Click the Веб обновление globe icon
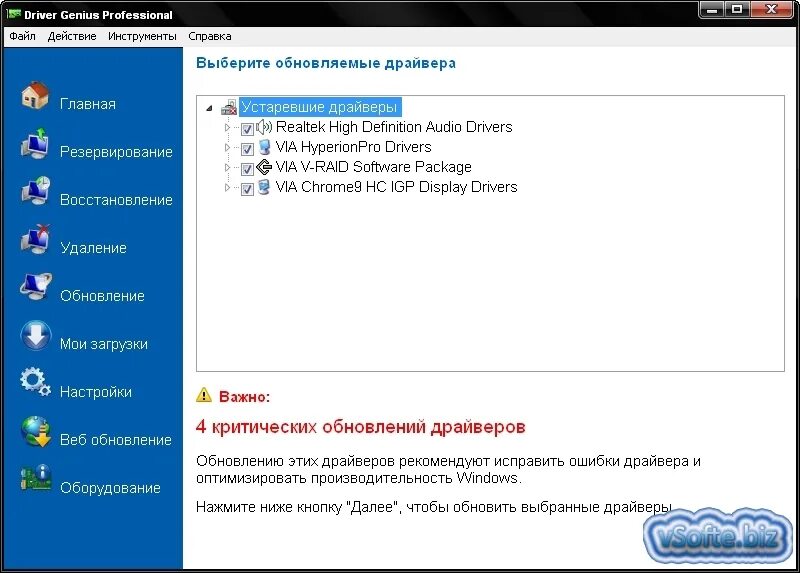 coord(35,431)
